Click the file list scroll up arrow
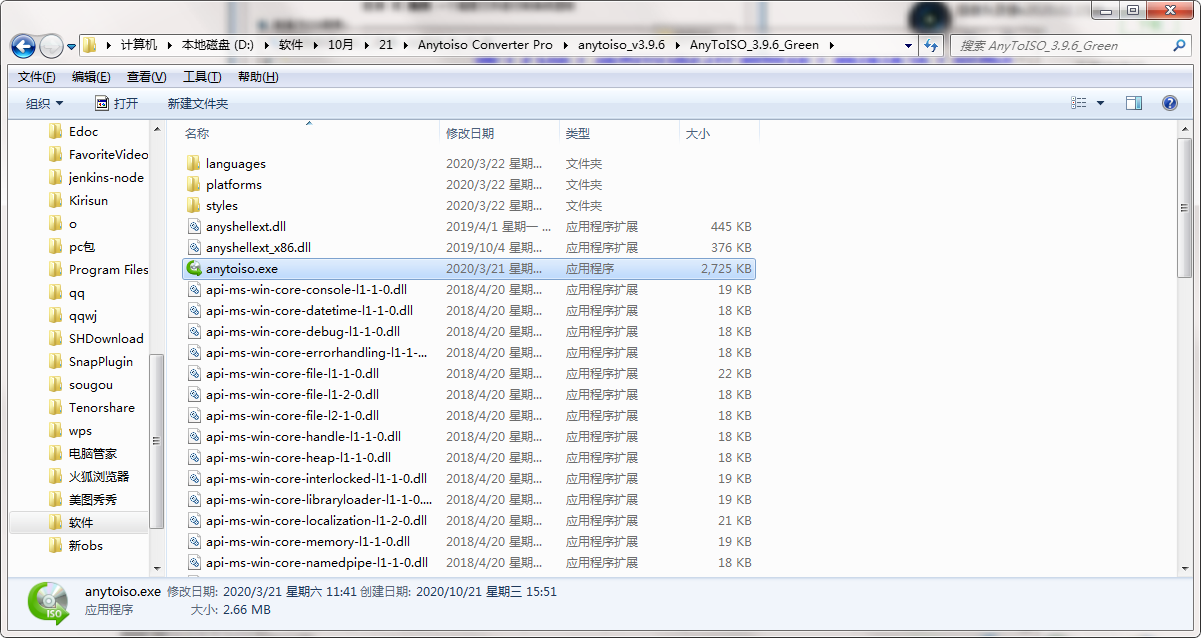This screenshot has height=638, width=1201. (1185, 130)
